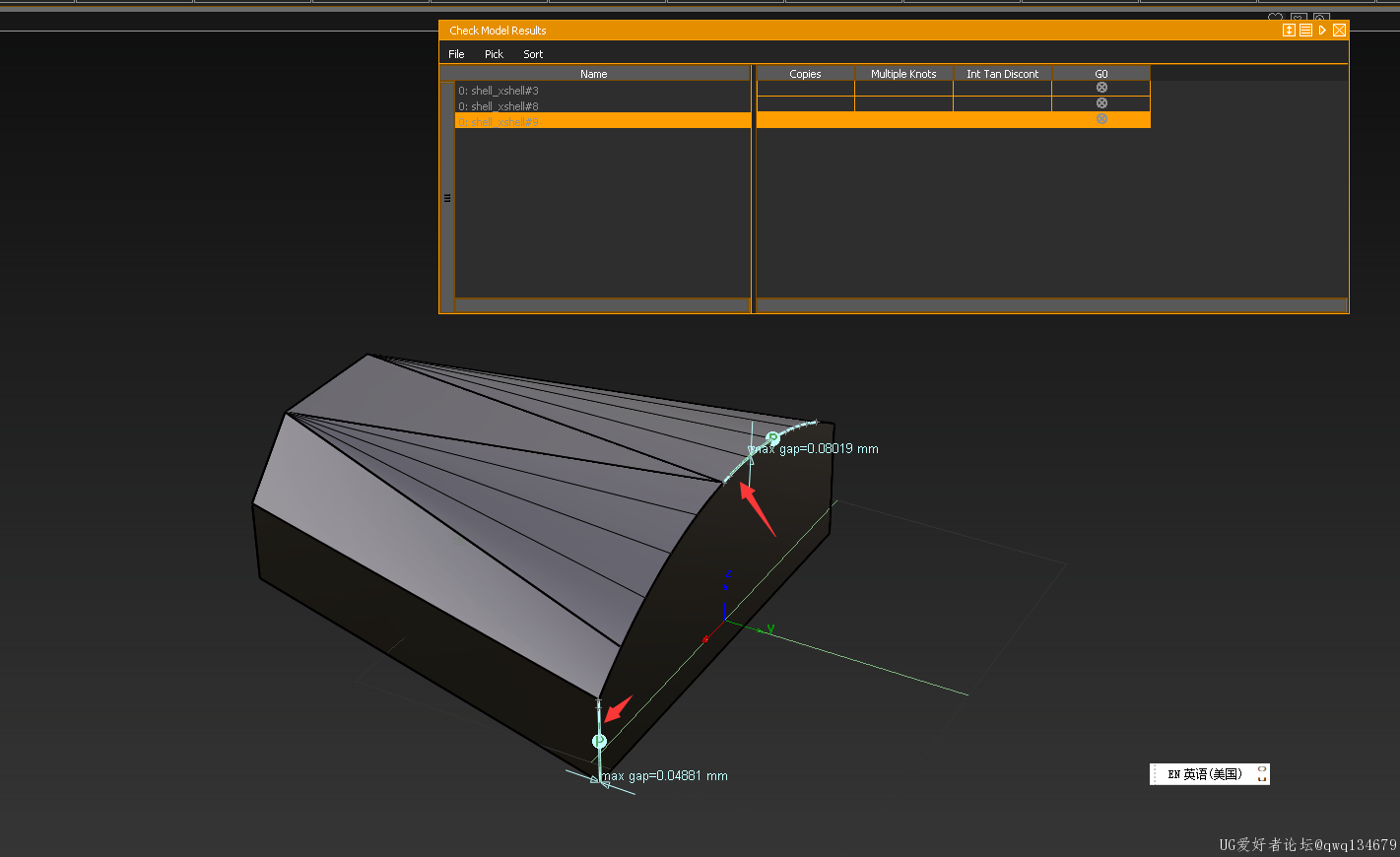Click the max gap=0.08019 mm label
The image size is (1400, 857).
point(814,449)
